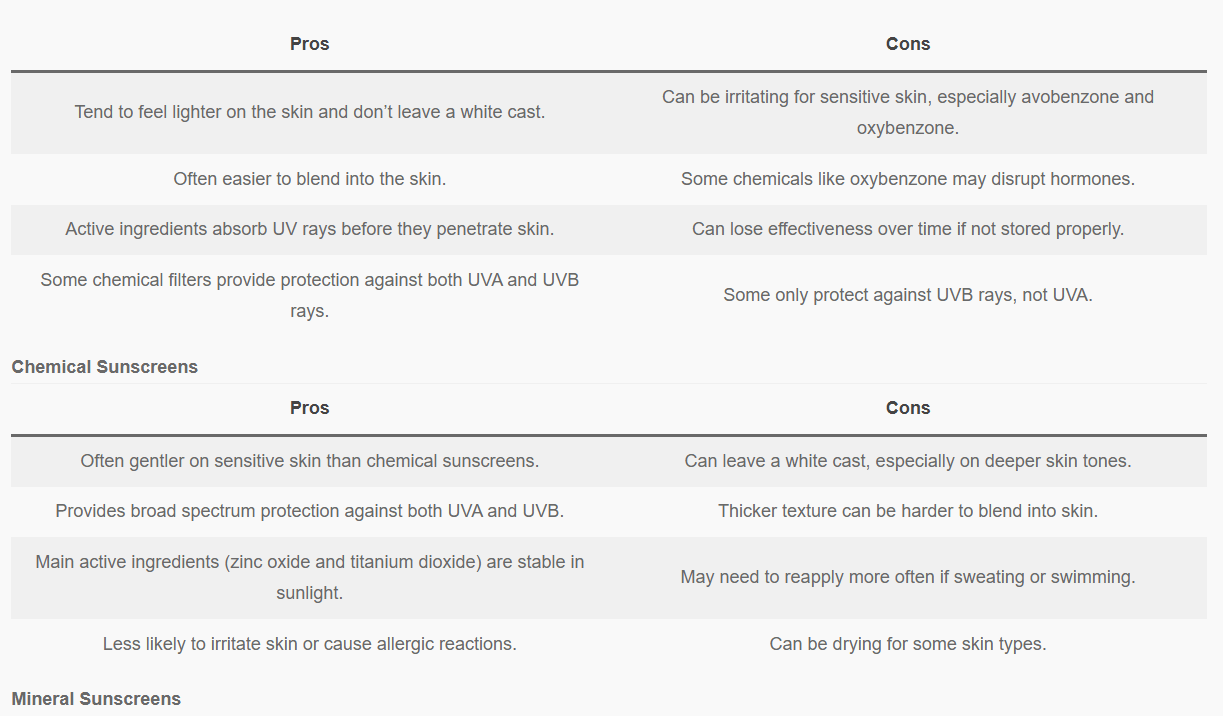Select the zinc oxide and titanium dioxide cell
The height and width of the screenshot is (716, 1223).
coord(309,577)
